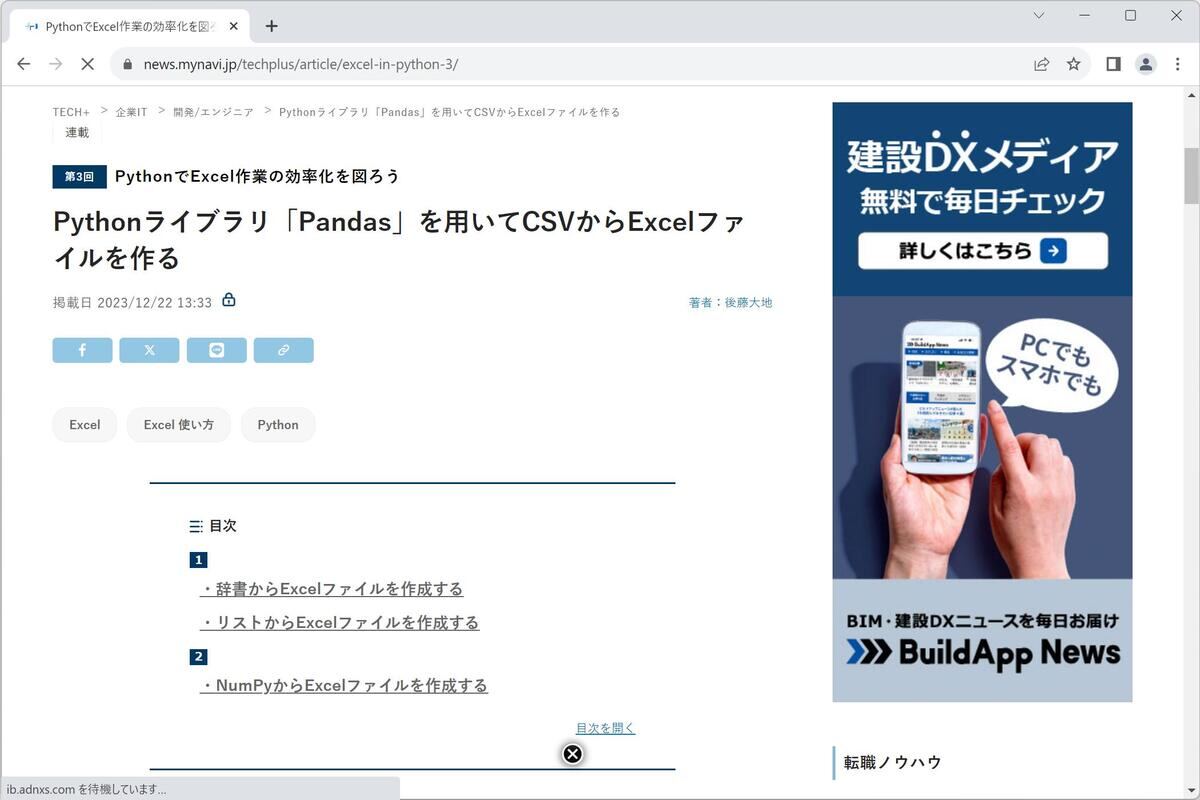Click the 連載 label
This screenshot has width=1200, height=800.
tap(77, 132)
